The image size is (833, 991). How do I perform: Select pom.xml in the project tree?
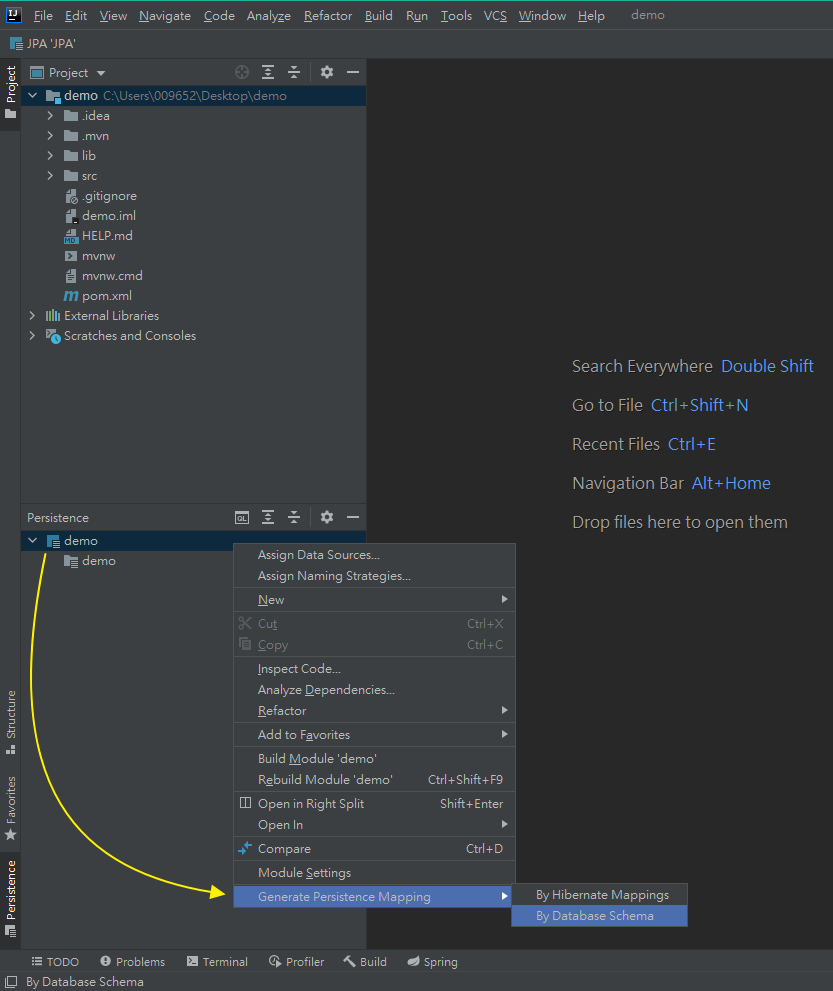106,296
